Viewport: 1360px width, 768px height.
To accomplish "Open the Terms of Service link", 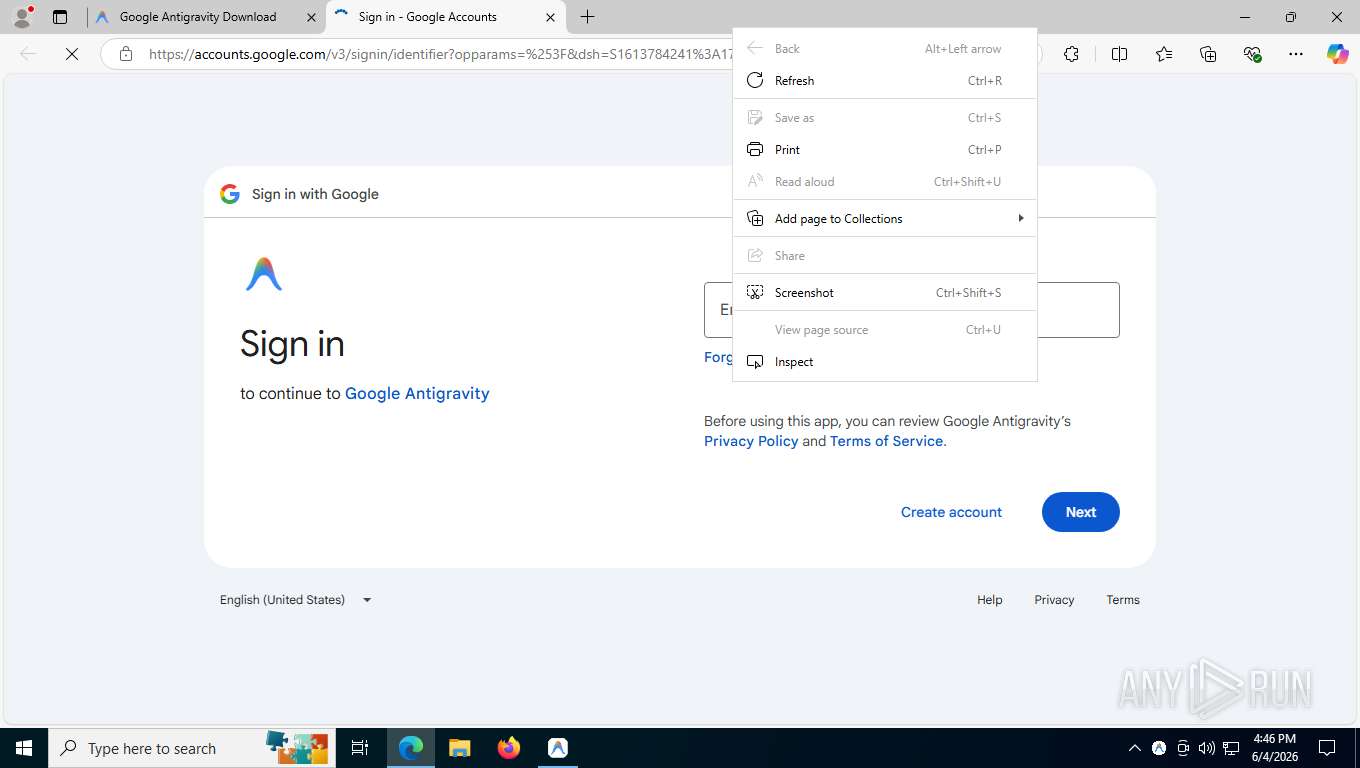I will pos(886,441).
